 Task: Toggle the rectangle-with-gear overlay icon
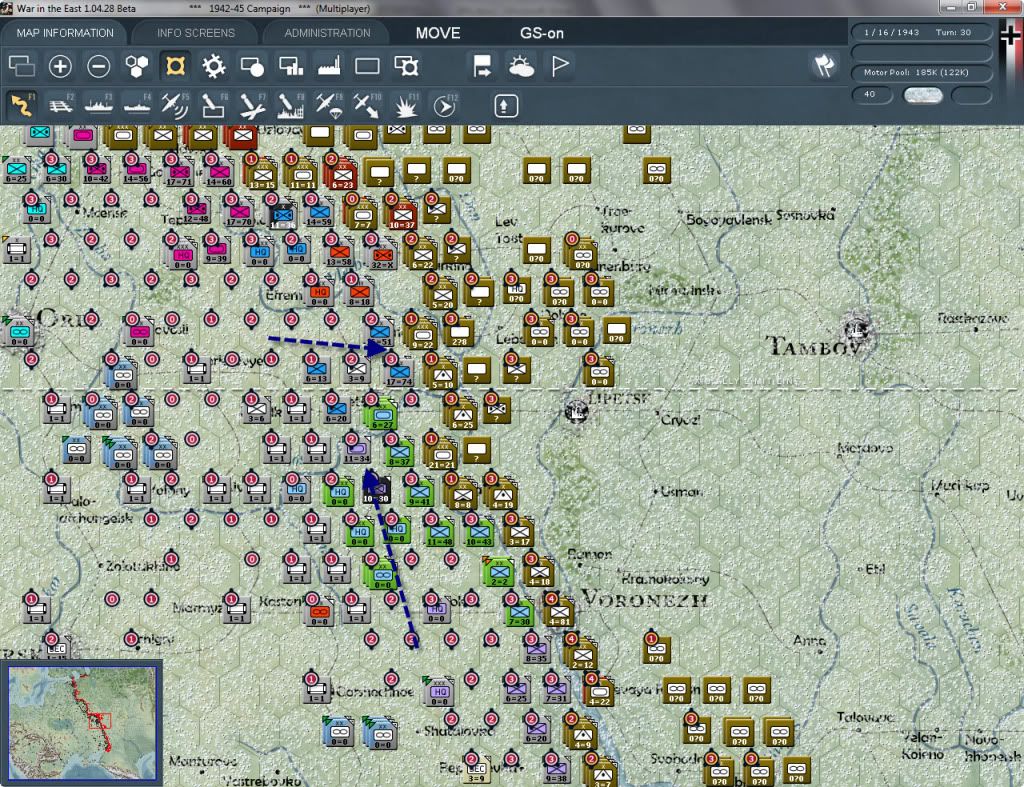[406, 66]
